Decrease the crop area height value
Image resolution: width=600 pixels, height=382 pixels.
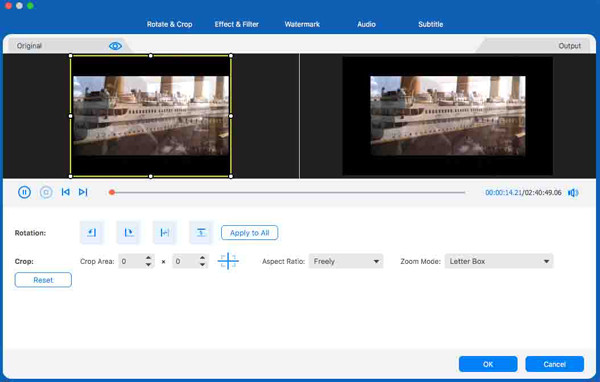pyautogui.click(x=202, y=264)
